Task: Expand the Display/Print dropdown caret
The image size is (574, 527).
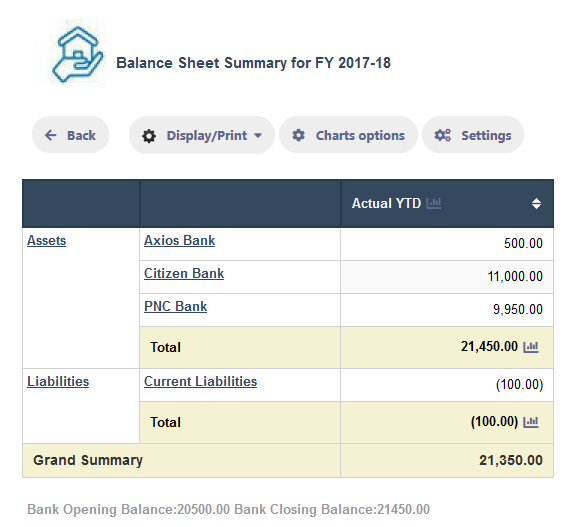Action: coord(258,136)
